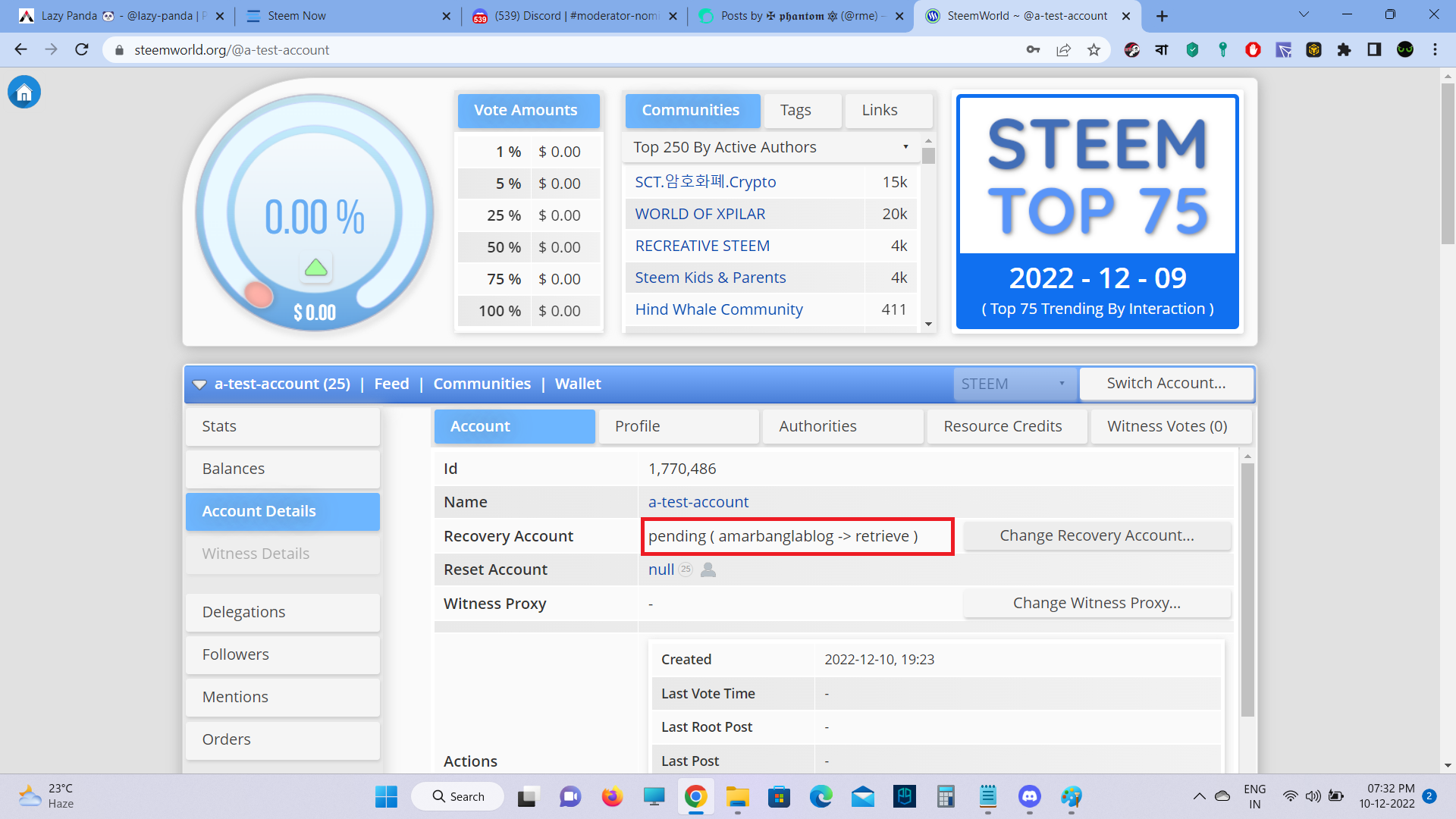The image size is (1456, 819).
Task: Reload the page with the refresh icon
Action: click(82, 50)
